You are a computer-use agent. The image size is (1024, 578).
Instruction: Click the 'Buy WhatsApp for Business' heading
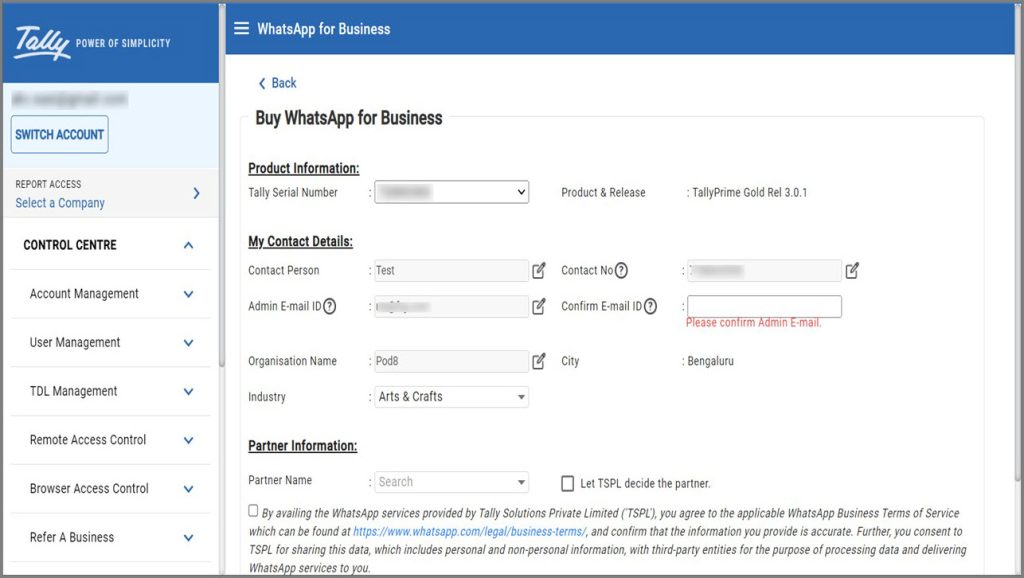pyautogui.click(x=349, y=118)
